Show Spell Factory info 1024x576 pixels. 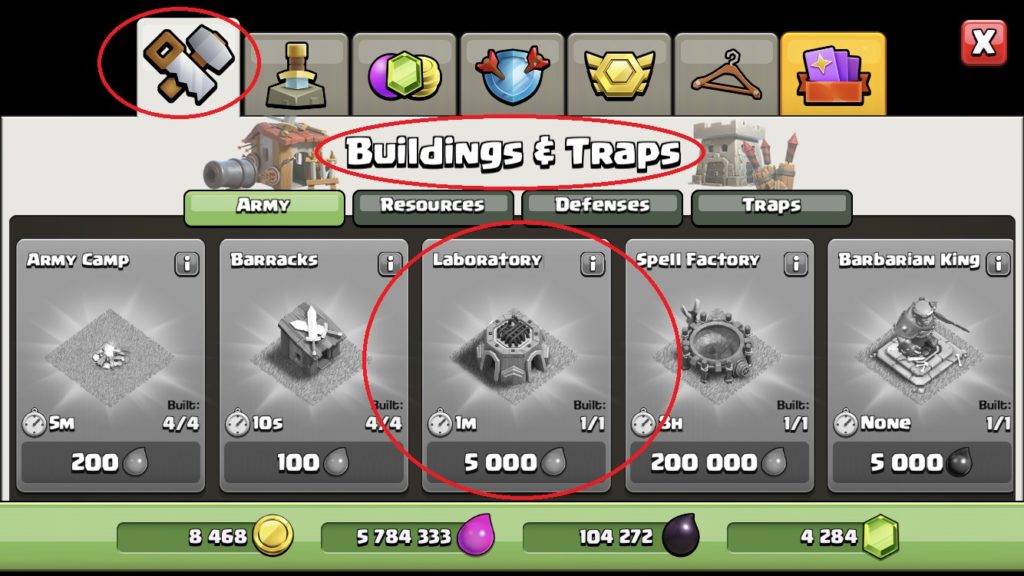795,264
